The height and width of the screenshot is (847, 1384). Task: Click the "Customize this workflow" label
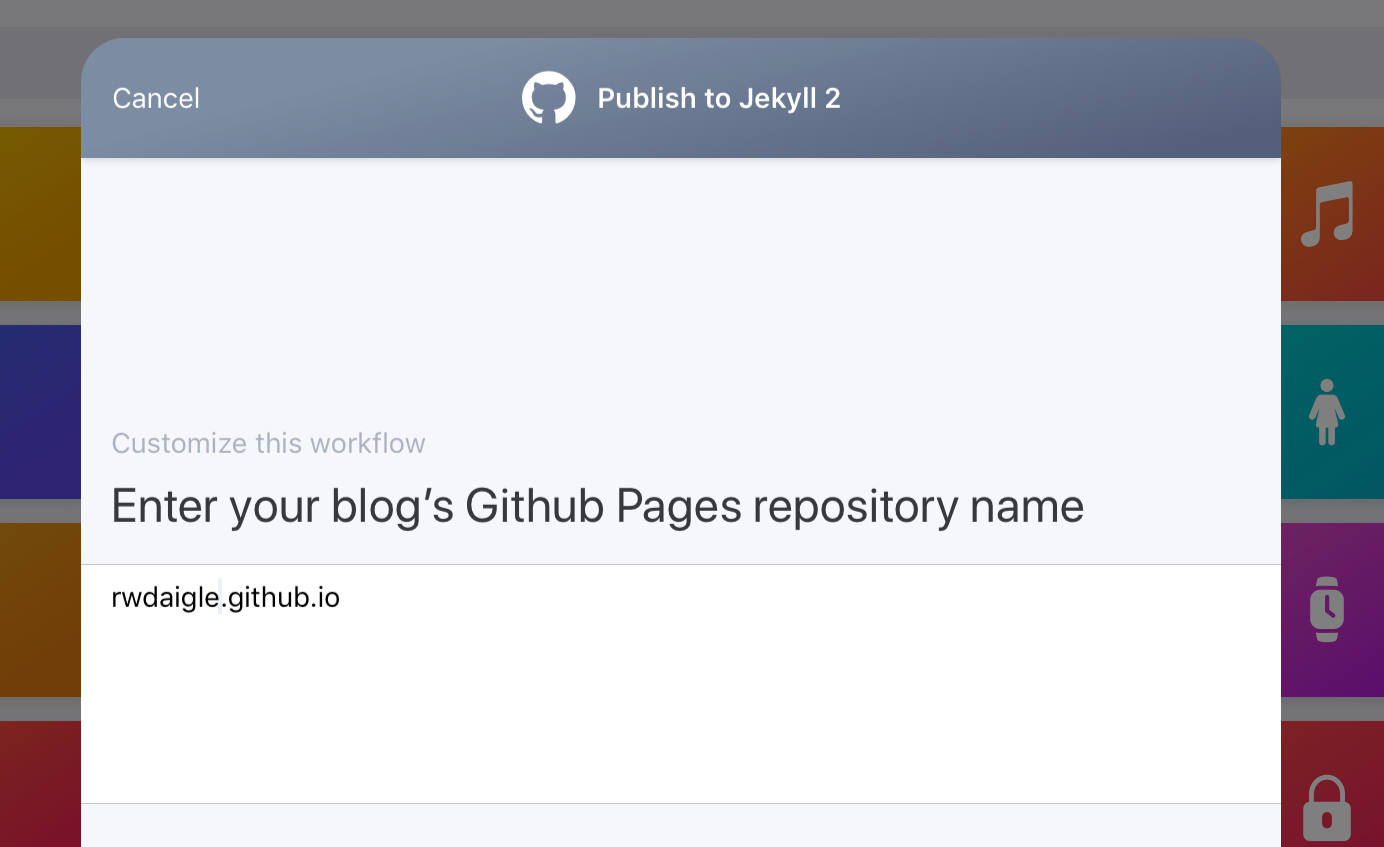point(268,443)
